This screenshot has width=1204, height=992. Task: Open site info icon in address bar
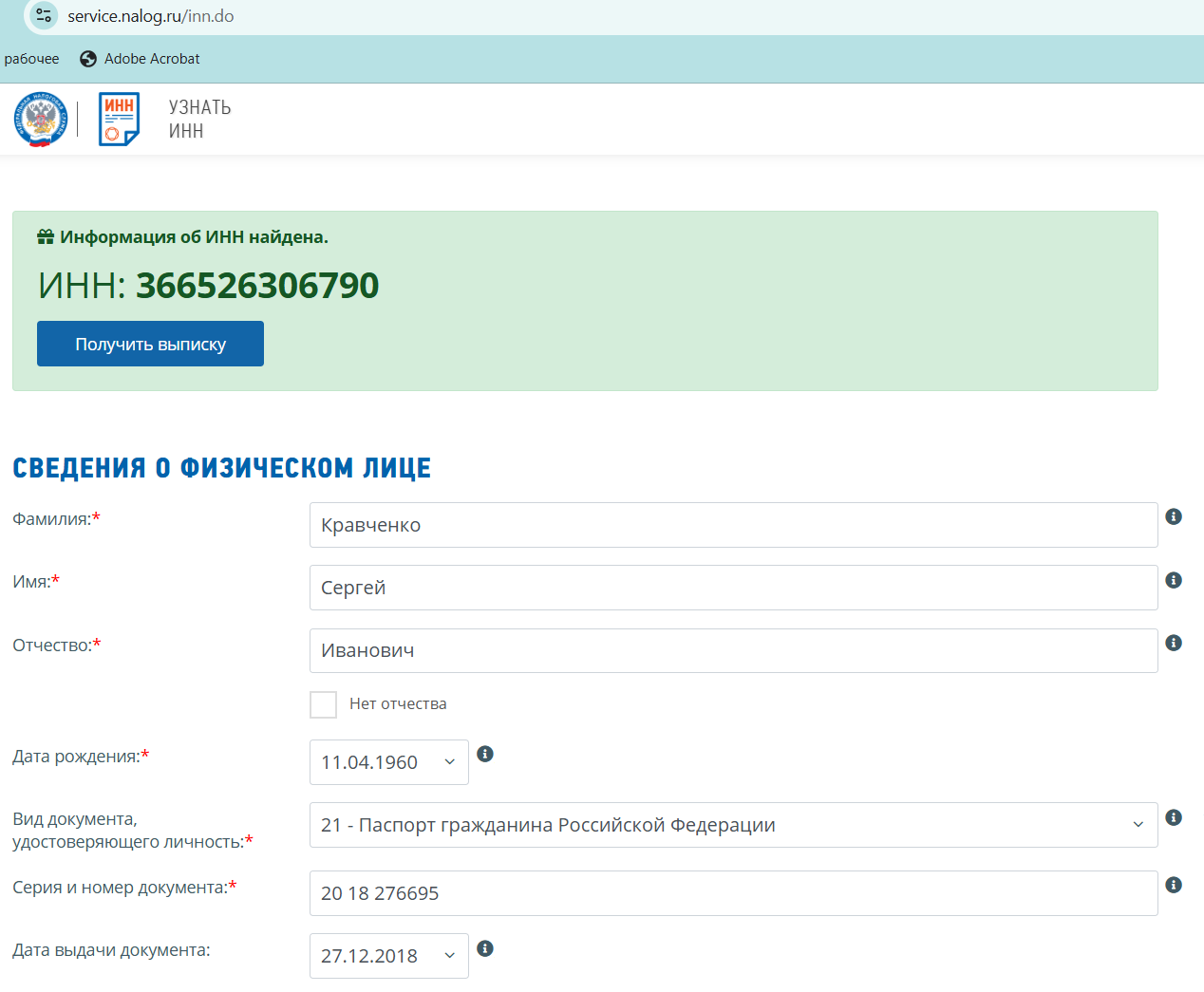(44, 16)
